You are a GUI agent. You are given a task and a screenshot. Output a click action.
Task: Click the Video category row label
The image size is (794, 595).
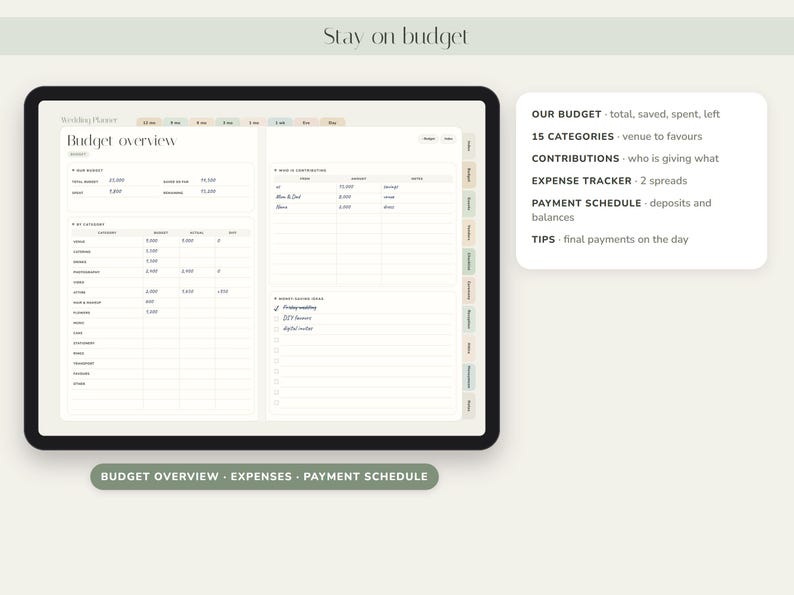click(79, 282)
